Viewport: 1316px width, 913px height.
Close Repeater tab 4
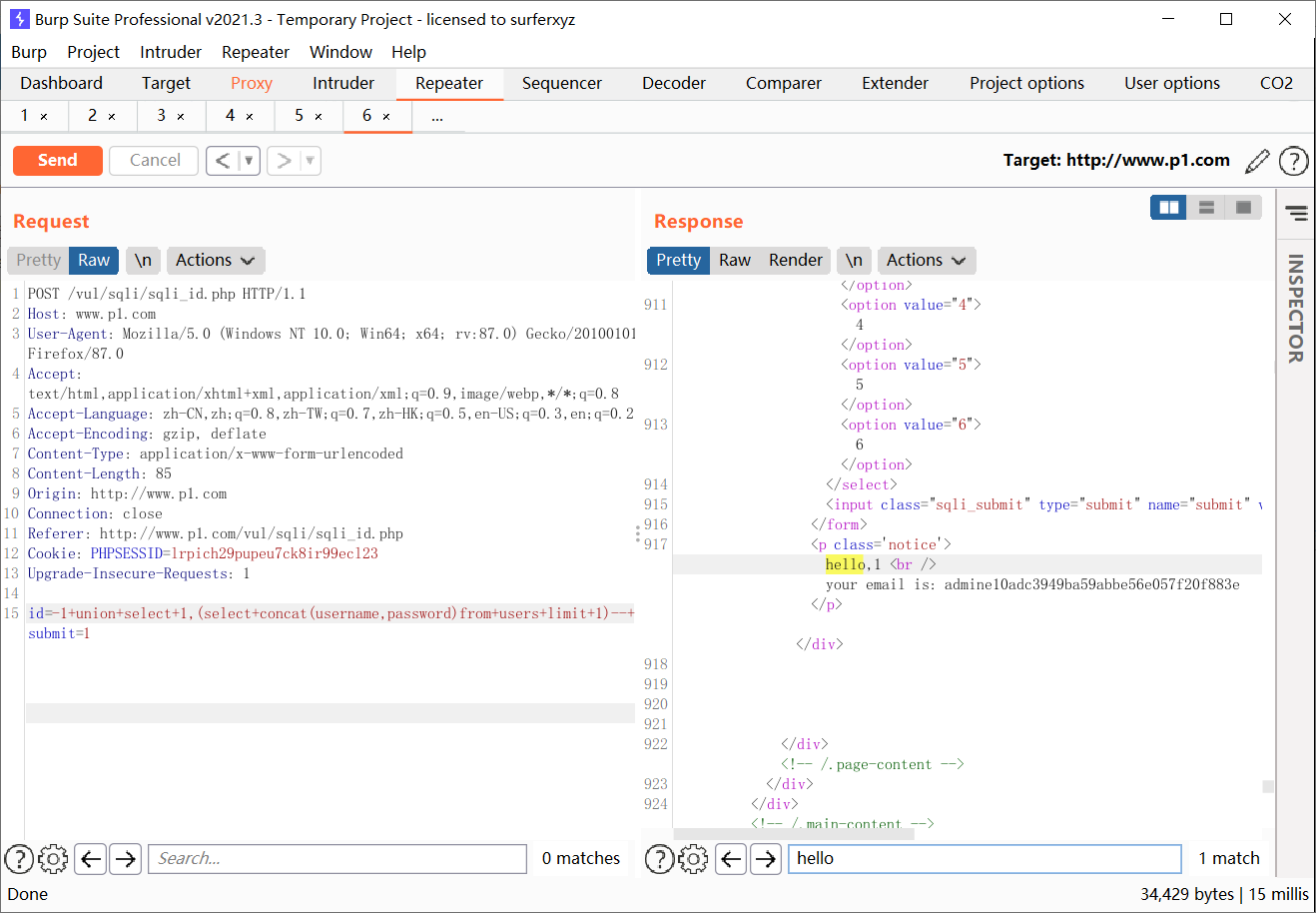click(250, 117)
